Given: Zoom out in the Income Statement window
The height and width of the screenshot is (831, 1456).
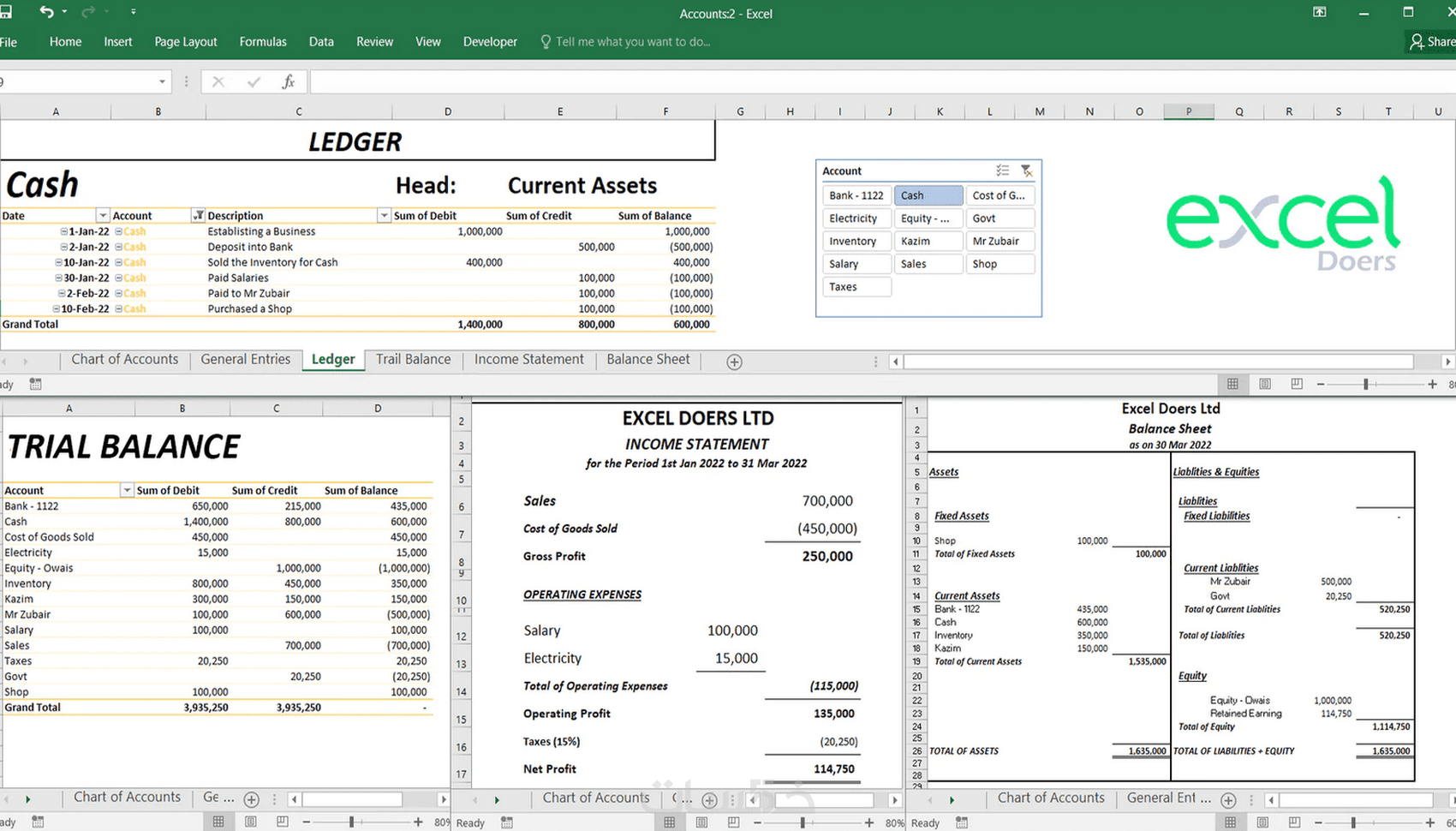Looking at the screenshot, I should 757,823.
